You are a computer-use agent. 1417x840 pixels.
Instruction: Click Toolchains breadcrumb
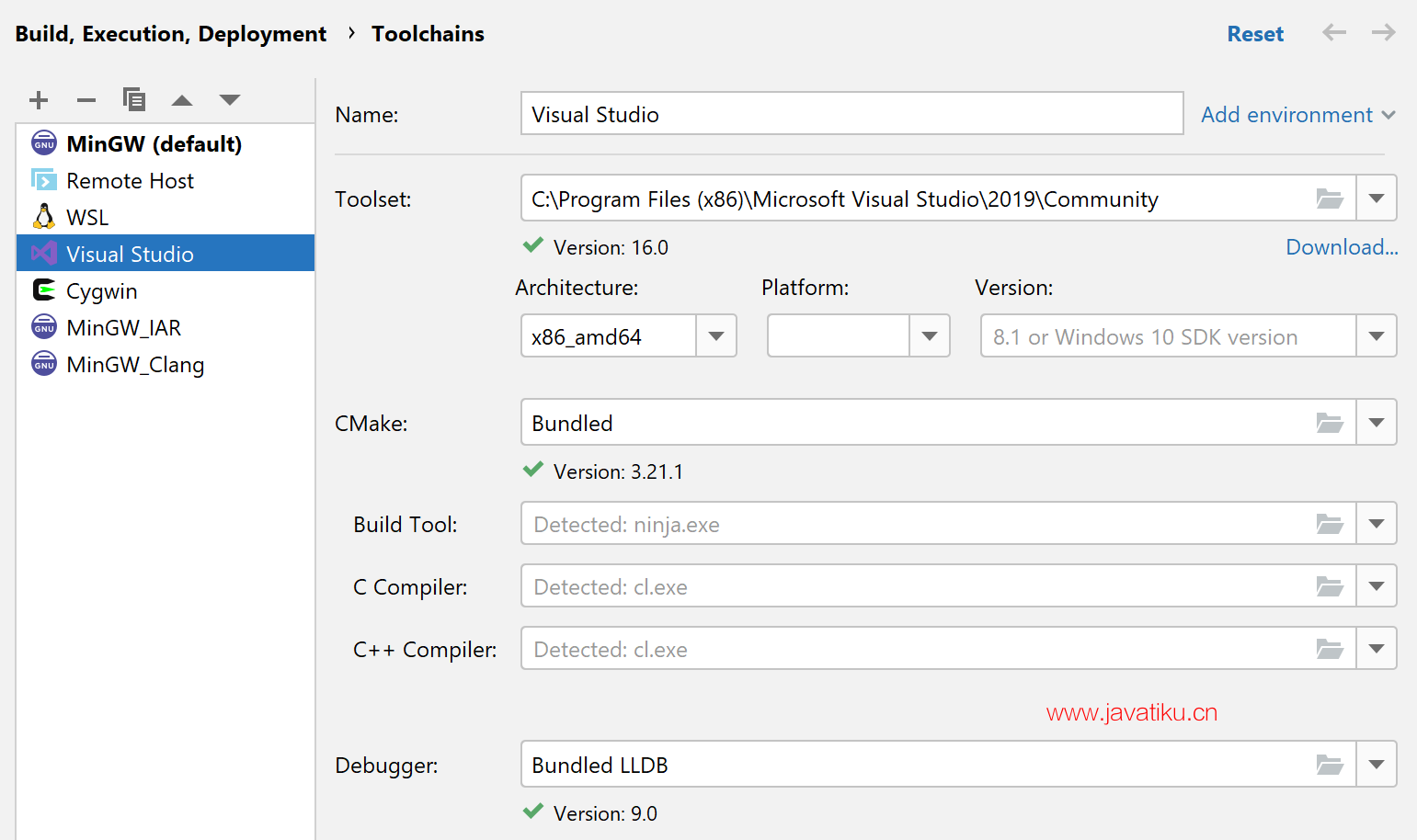428,34
